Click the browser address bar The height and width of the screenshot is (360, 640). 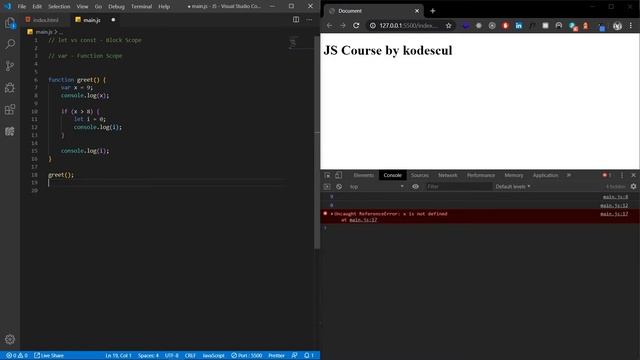[x=408, y=25]
